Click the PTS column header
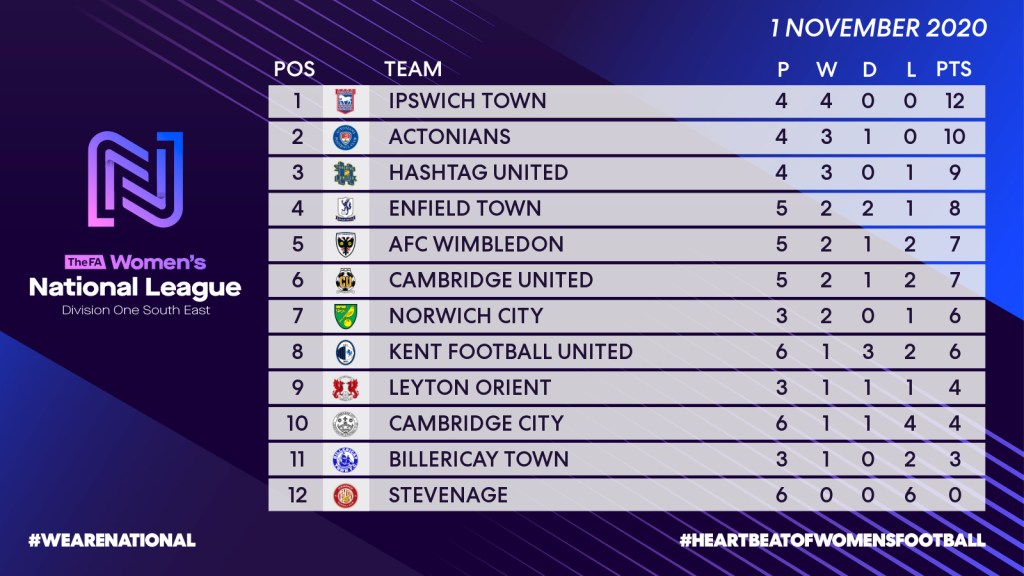The width and height of the screenshot is (1024, 576). (x=953, y=69)
